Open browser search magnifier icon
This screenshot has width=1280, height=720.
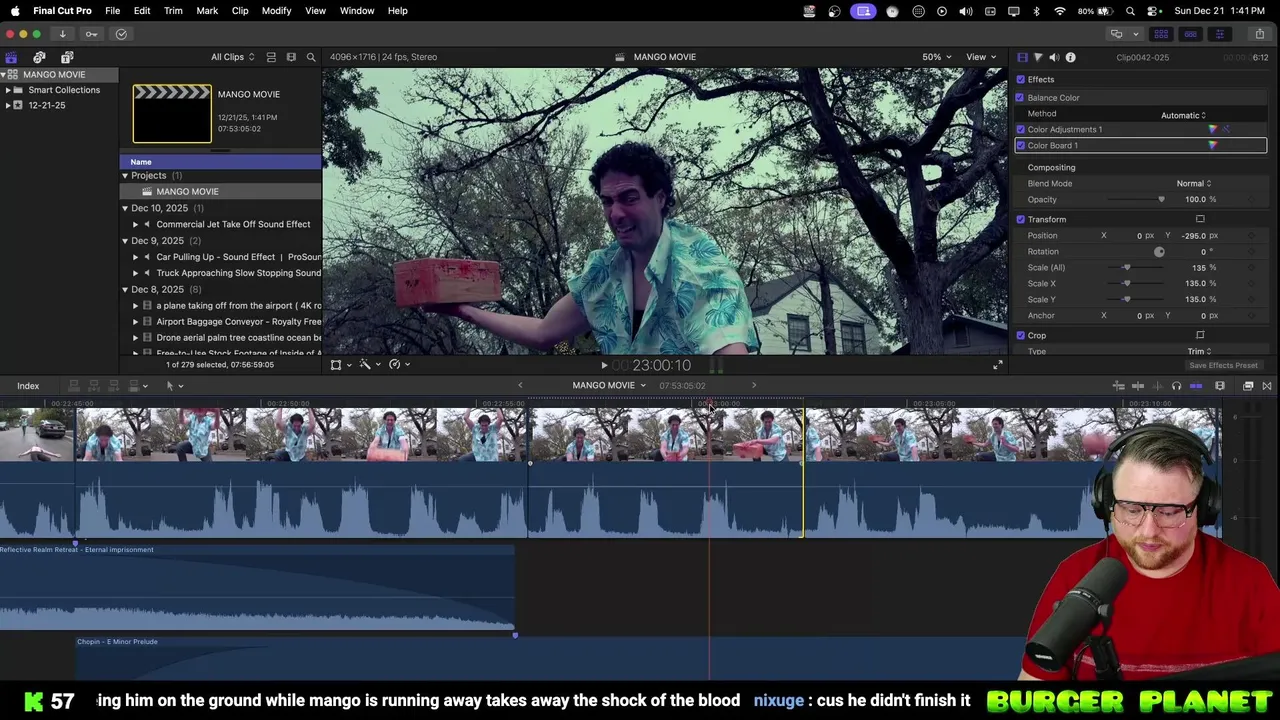coord(311,57)
